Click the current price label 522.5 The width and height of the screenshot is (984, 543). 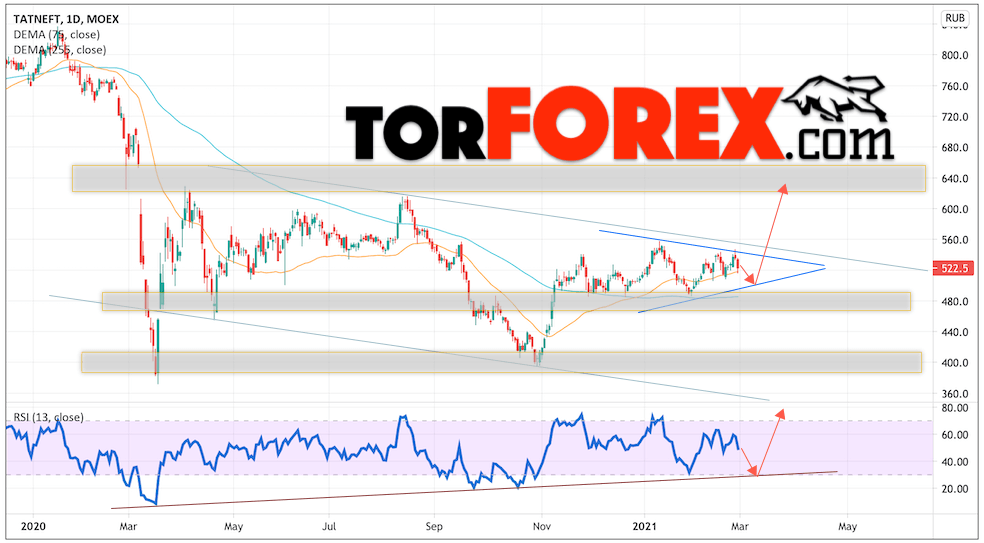tap(955, 269)
